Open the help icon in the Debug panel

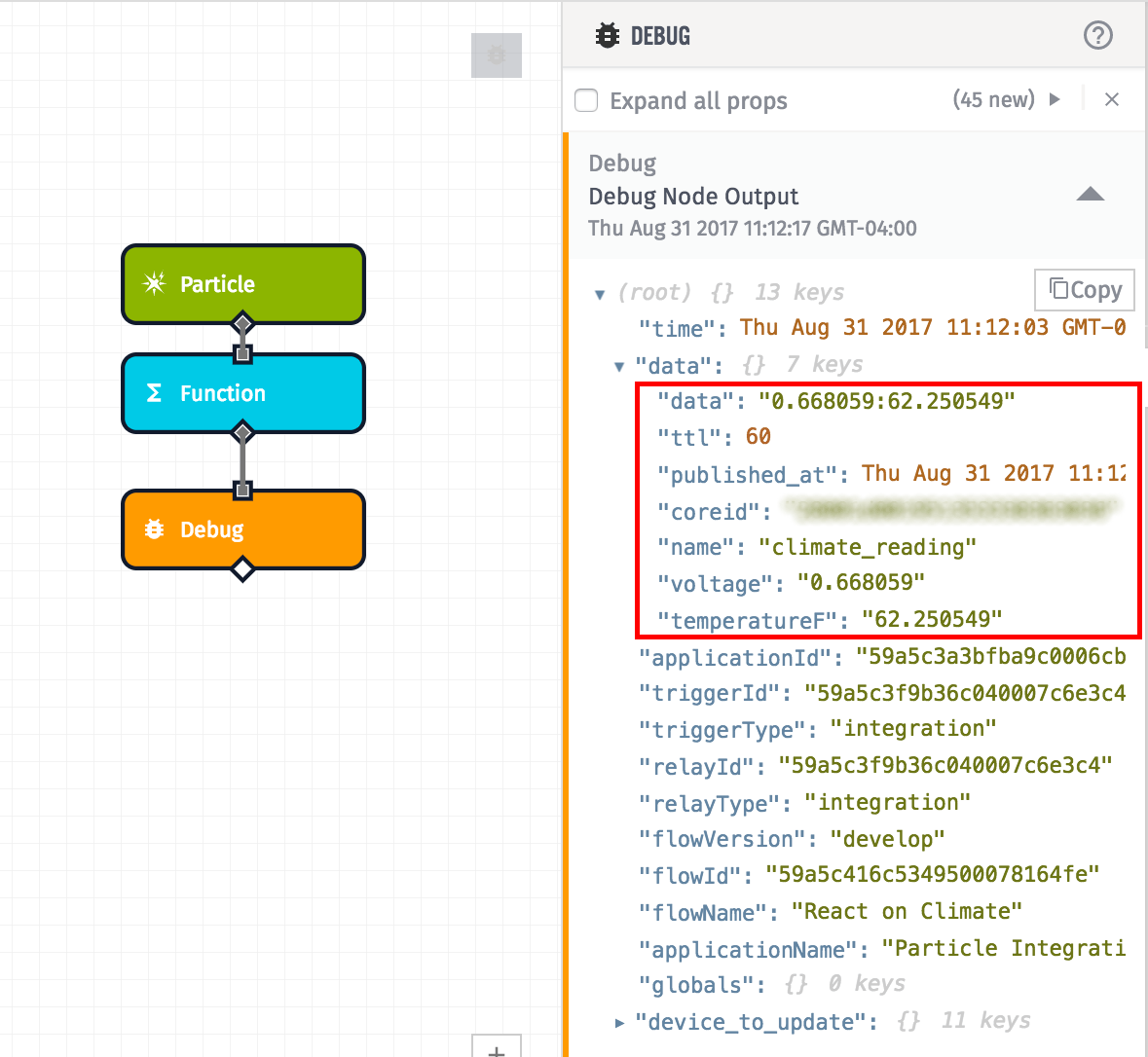click(x=1098, y=35)
